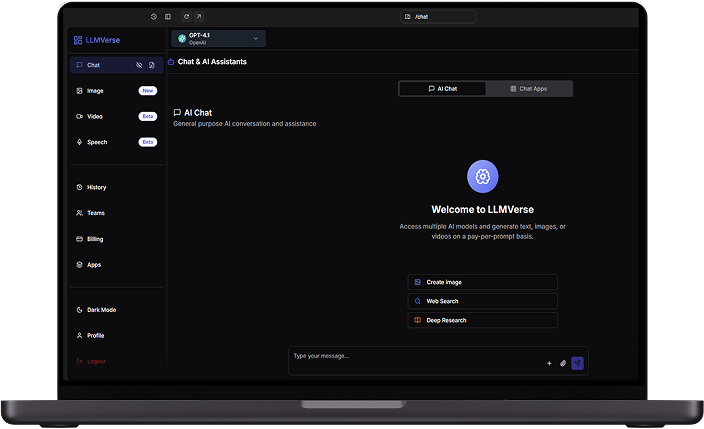The image size is (704, 429).
Task: Click the browser address bar showing /chat
Action: [x=438, y=17]
